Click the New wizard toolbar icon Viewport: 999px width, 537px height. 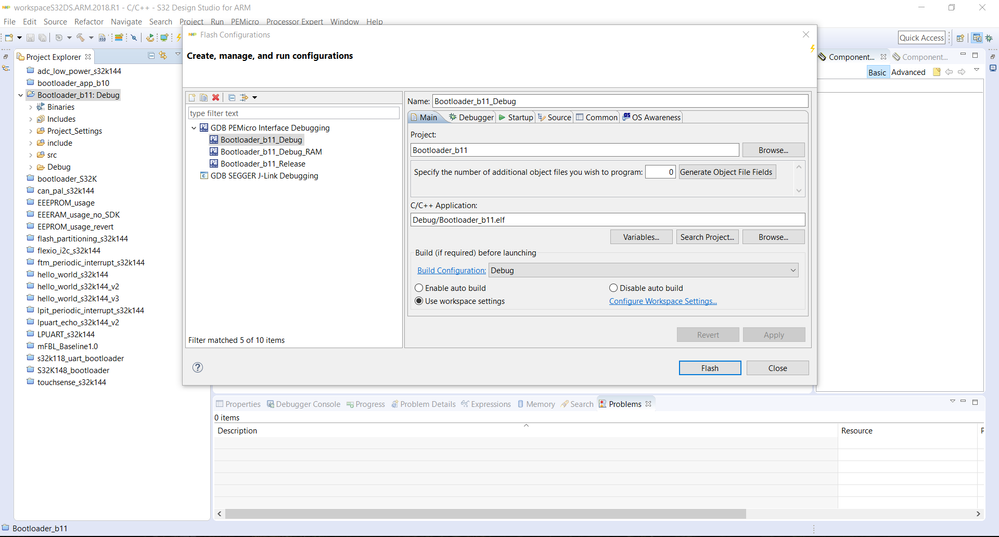coord(9,38)
